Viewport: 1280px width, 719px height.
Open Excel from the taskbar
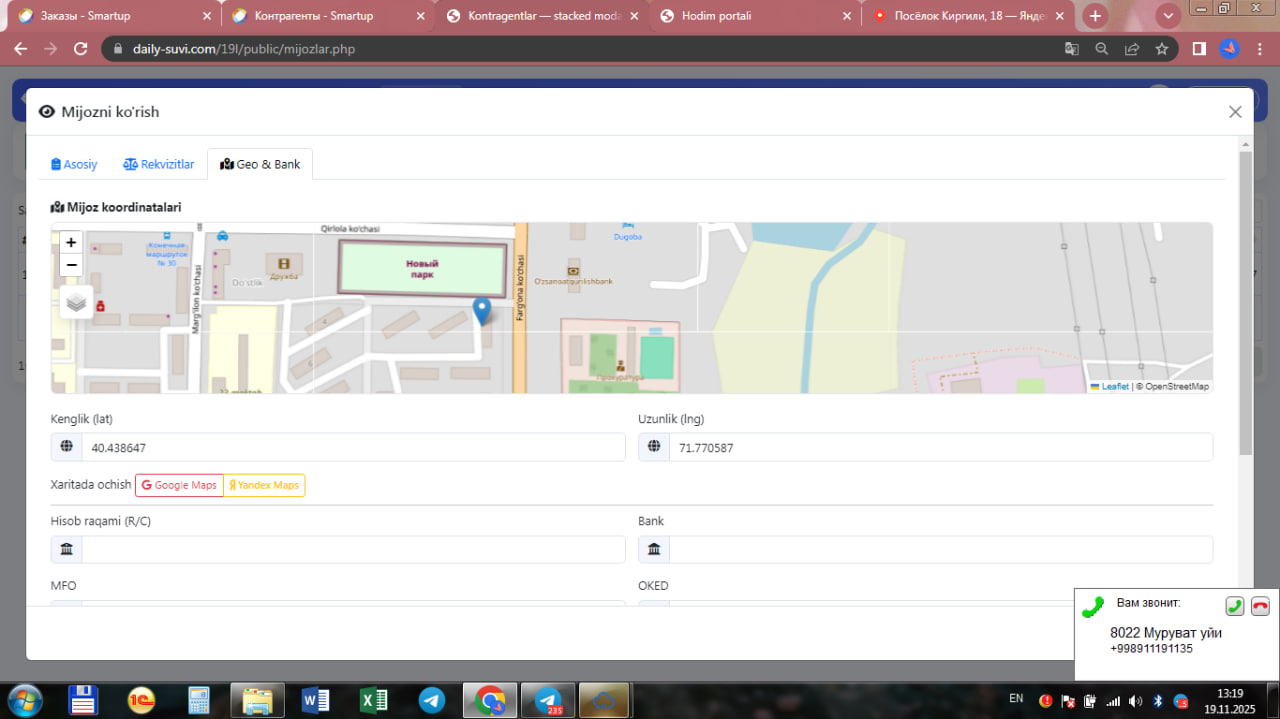374,700
